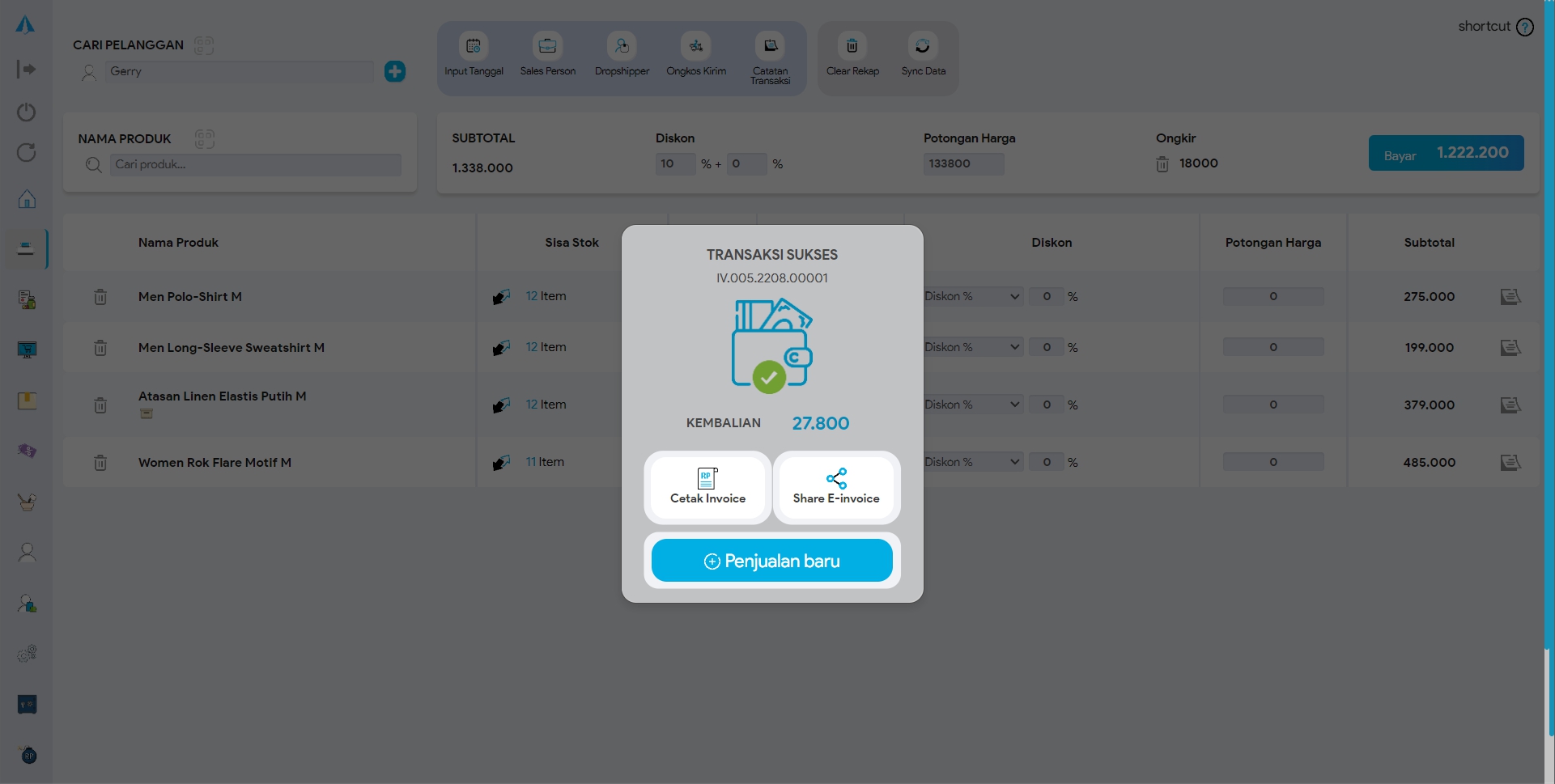Open the Input Tanggal tool
Viewport: 1555px width, 784px height.
click(x=474, y=48)
